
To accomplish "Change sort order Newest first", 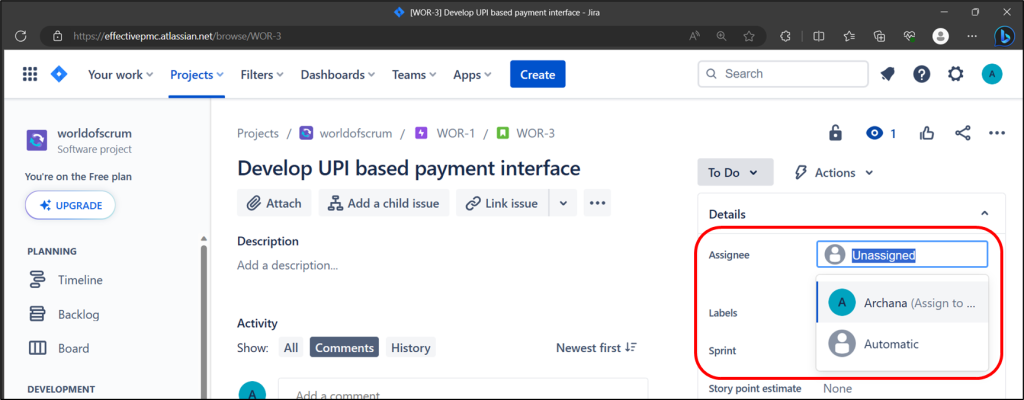I will (596, 348).
